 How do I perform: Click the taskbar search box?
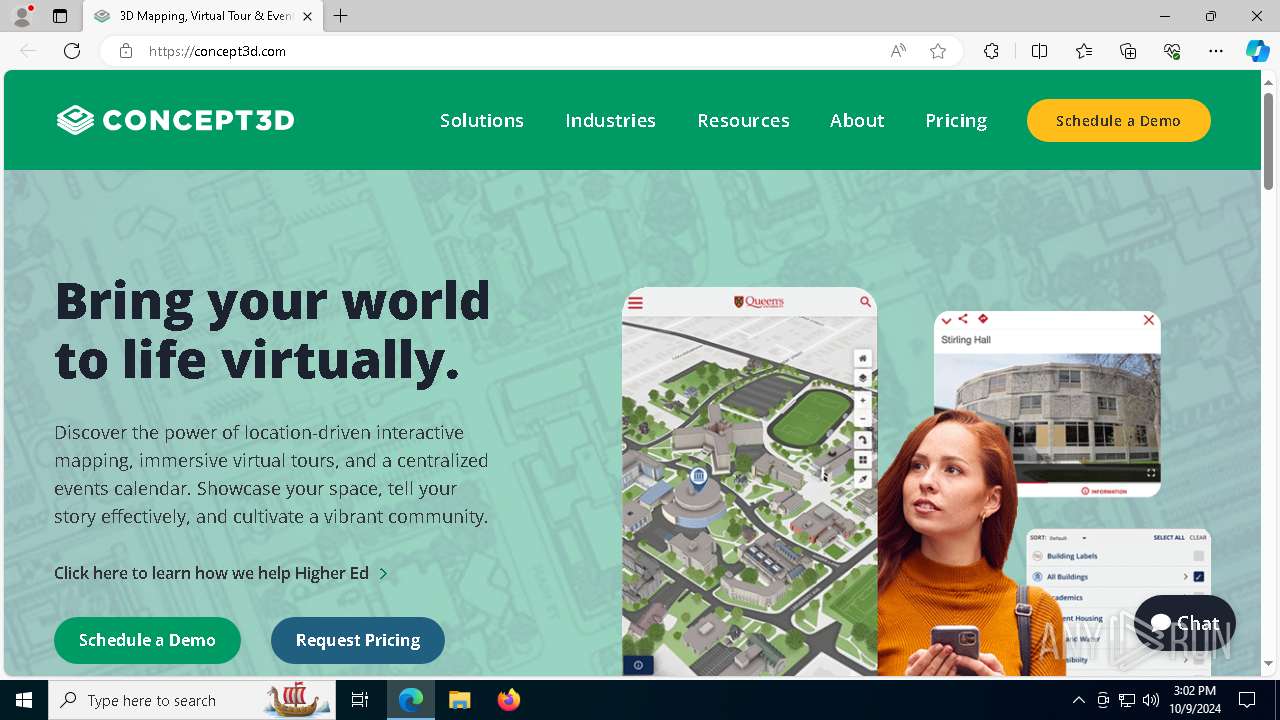[191, 700]
